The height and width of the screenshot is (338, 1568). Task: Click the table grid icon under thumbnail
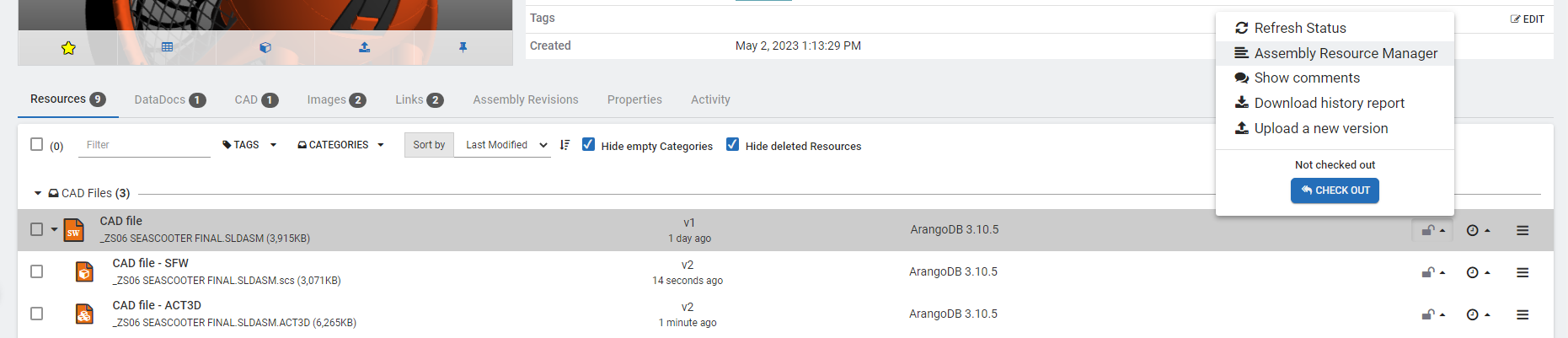[167, 48]
